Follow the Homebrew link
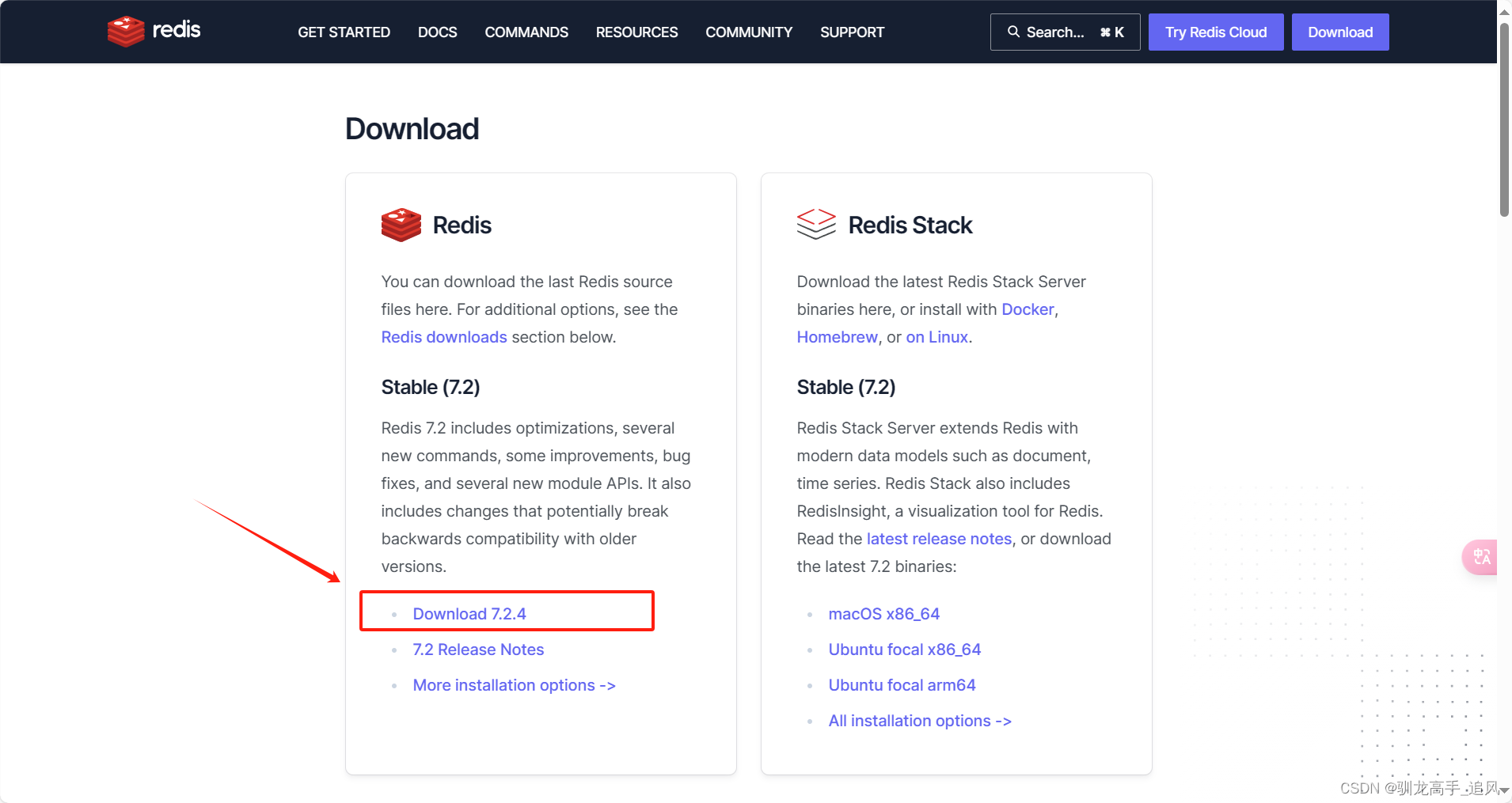Viewport: 1512px width, 803px height. tap(837, 337)
